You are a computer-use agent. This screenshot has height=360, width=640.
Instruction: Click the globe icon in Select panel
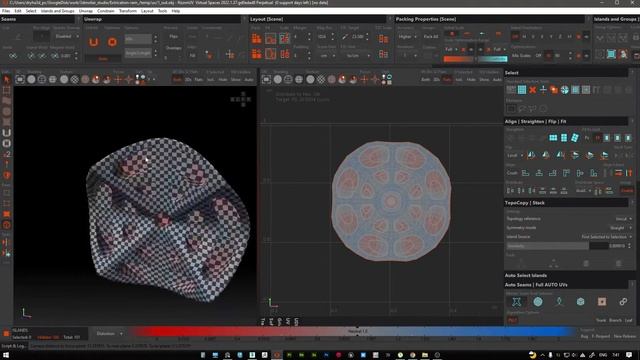[x=564, y=90]
